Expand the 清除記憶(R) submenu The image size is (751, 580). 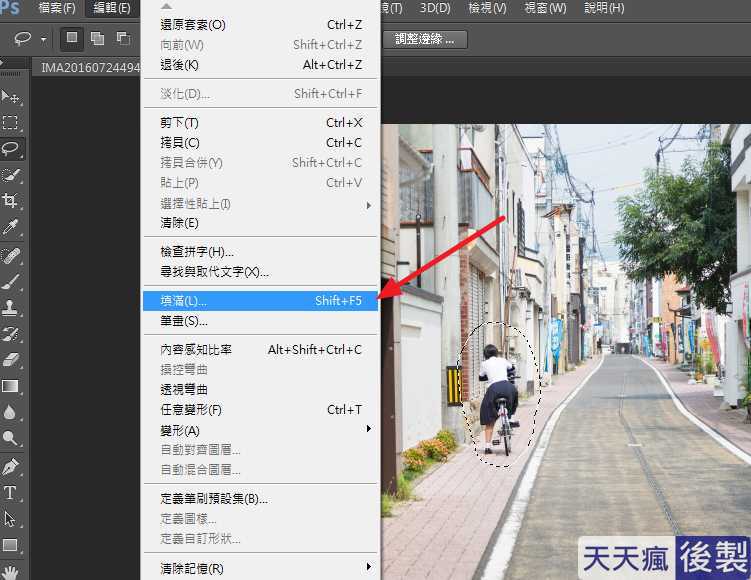[x=261, y=569]
